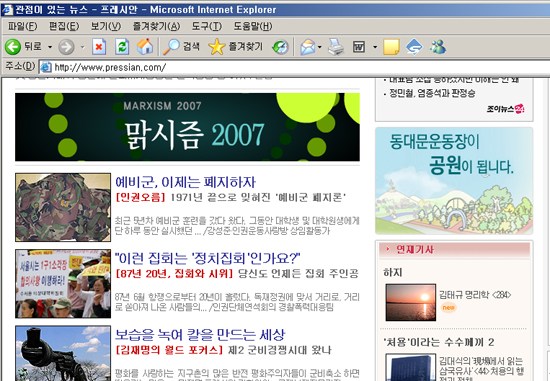This screenshot has height=381, width=550.
Task: Stop page loading with red X icon
Action: pos(99,47)
